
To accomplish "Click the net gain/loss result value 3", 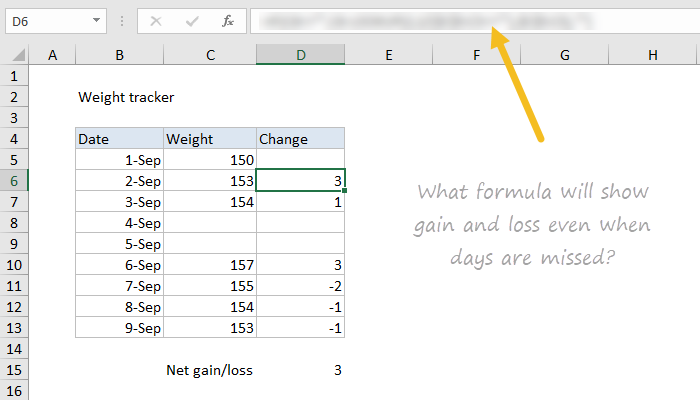I will 301,370.
